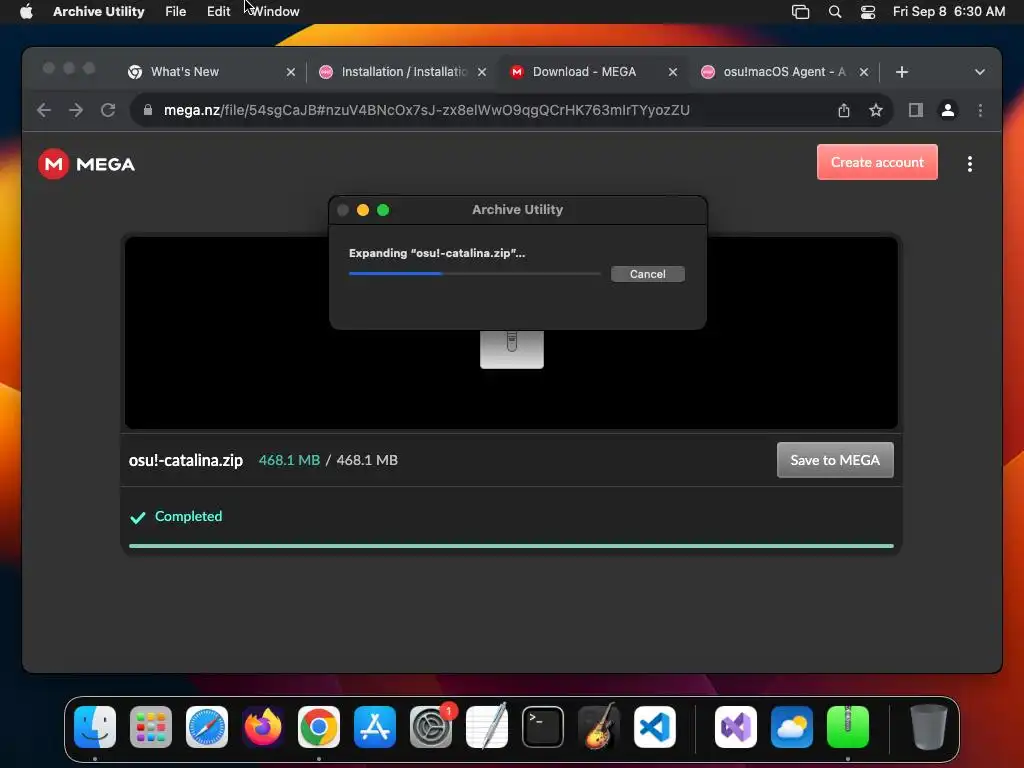
Task: Click the MEGA logo
Action: click(x=86, y=164)
